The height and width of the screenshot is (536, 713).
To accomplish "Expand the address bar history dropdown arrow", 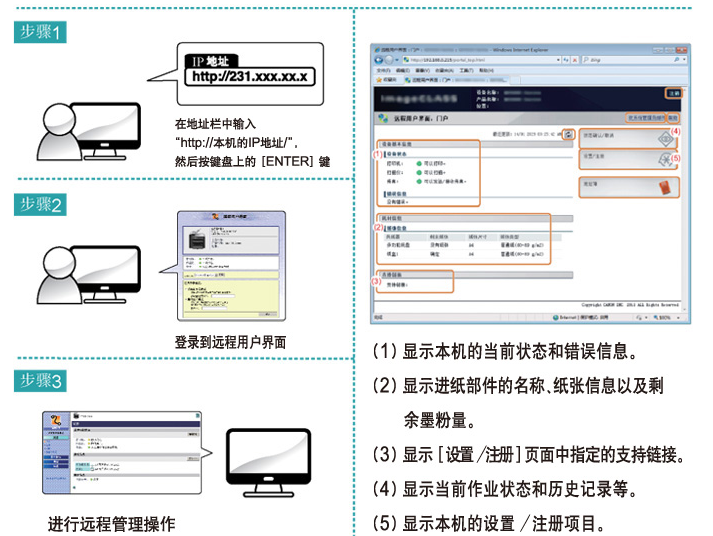I will 558,60.
